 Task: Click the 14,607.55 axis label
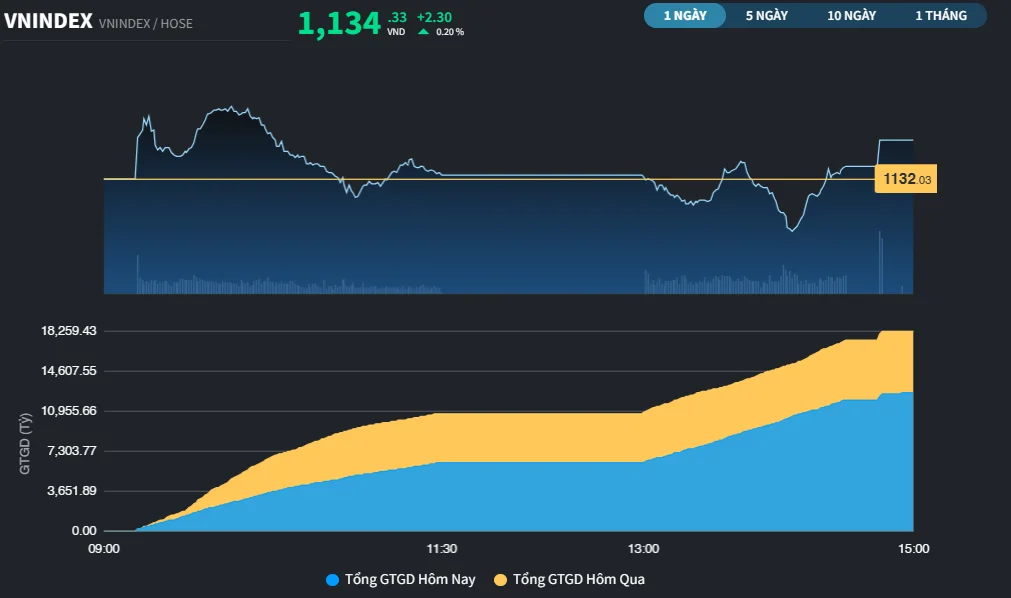pos(68,371)
